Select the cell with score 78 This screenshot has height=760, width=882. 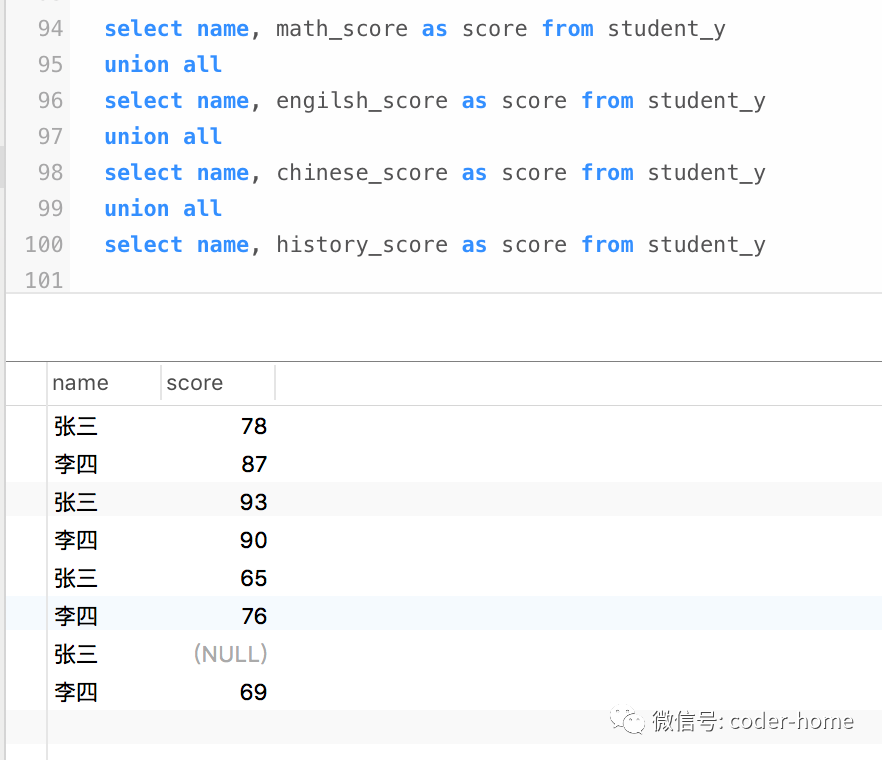coord(253,426)
